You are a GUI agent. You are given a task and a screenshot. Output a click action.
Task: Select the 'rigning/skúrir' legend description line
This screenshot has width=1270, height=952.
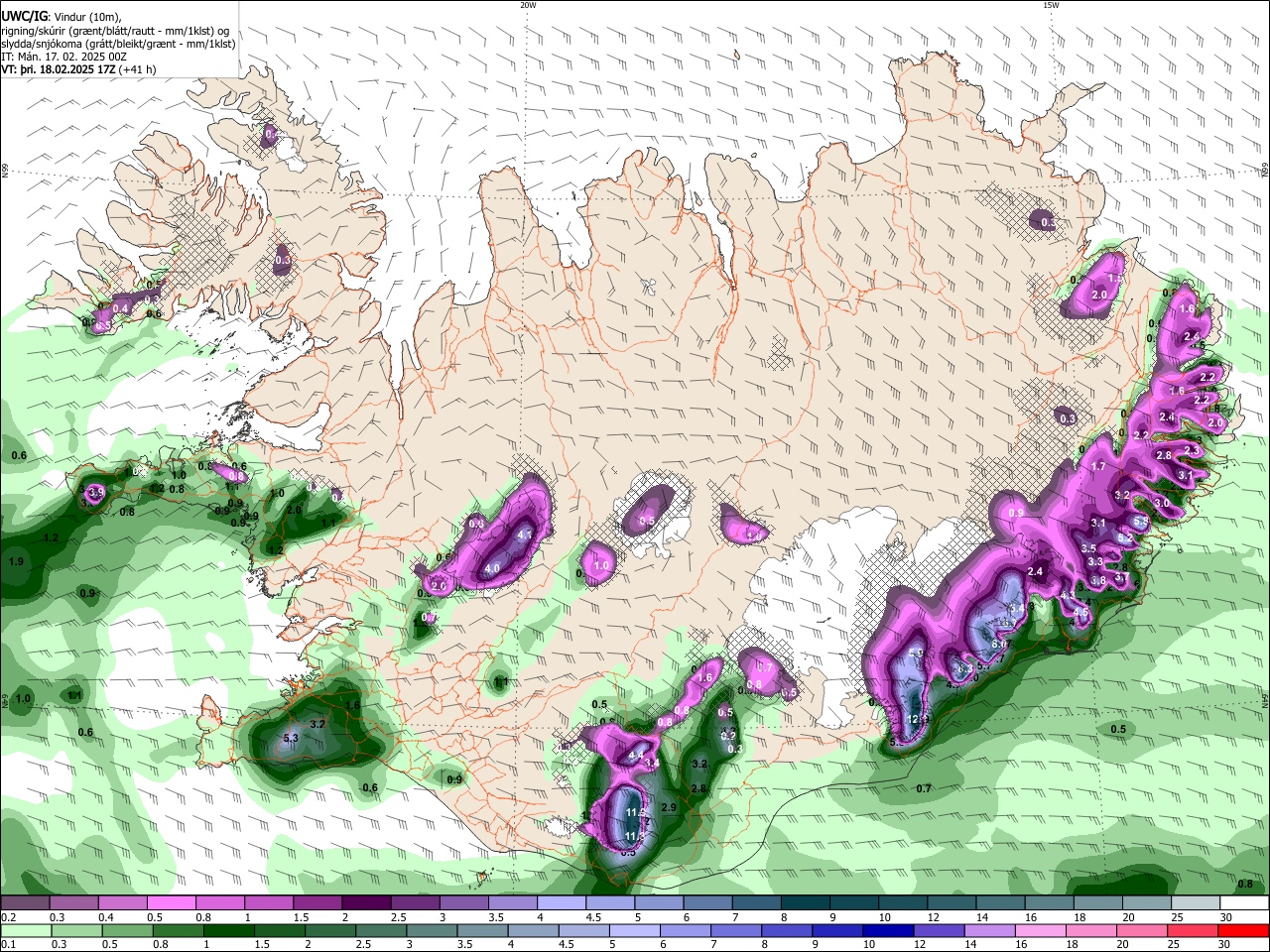coord(114,30)
